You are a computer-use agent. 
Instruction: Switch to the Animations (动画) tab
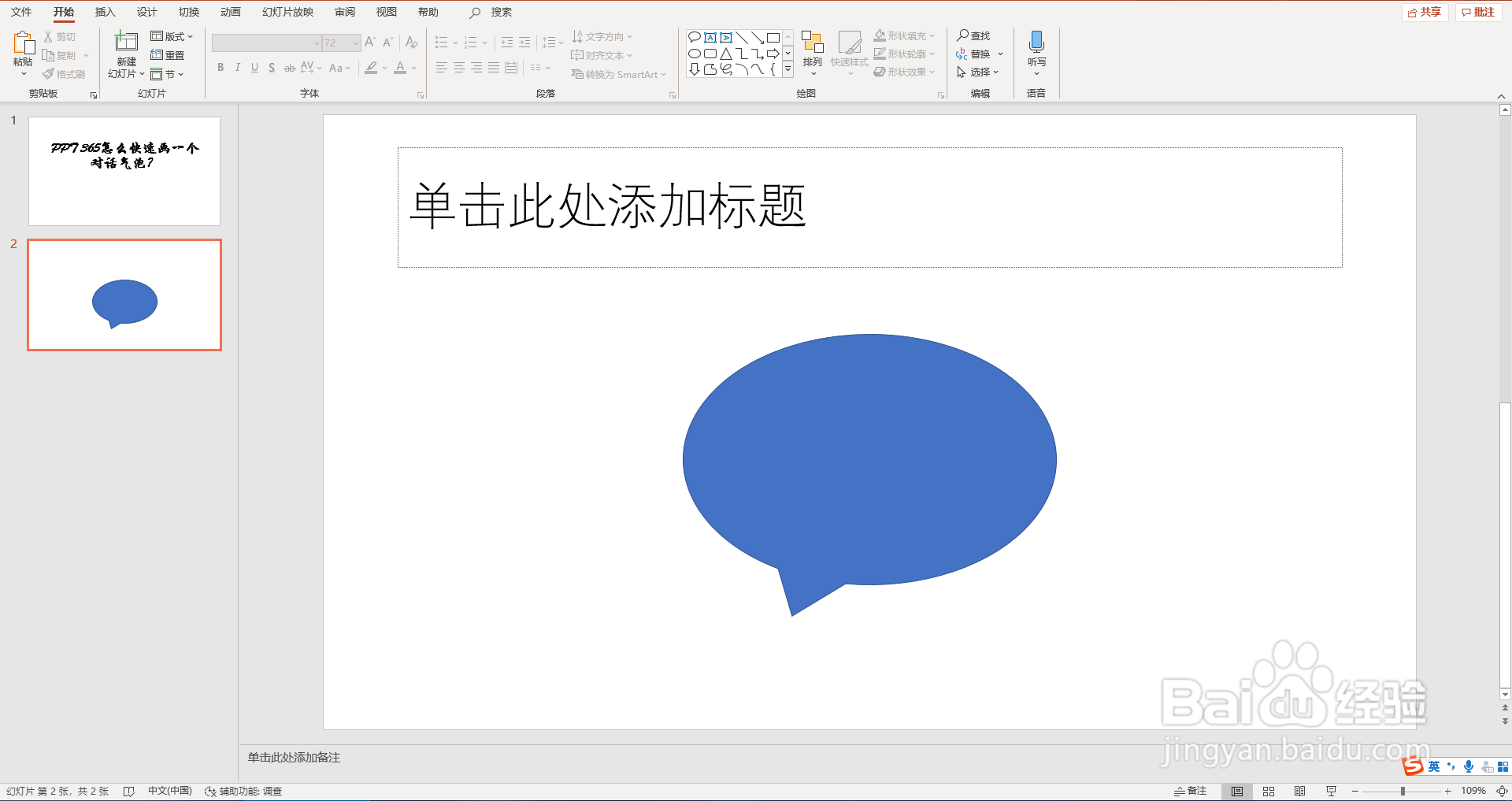pos(231,12)
